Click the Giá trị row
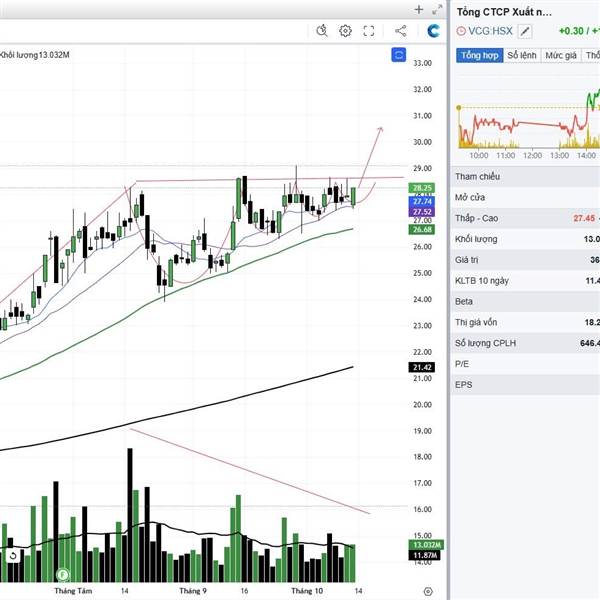 [x=526, y=260]
